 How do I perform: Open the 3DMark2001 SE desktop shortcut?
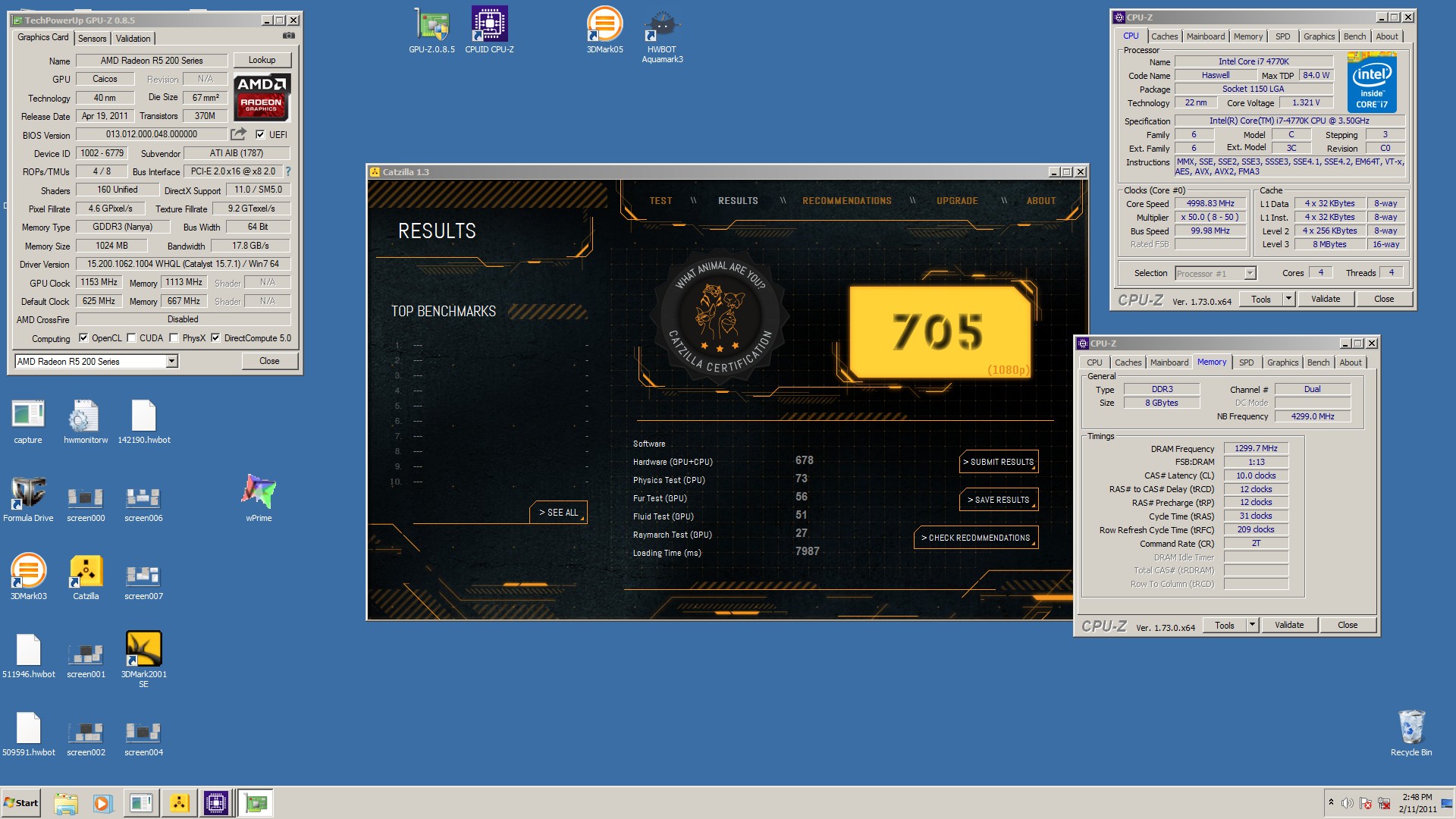pos(143,660)
